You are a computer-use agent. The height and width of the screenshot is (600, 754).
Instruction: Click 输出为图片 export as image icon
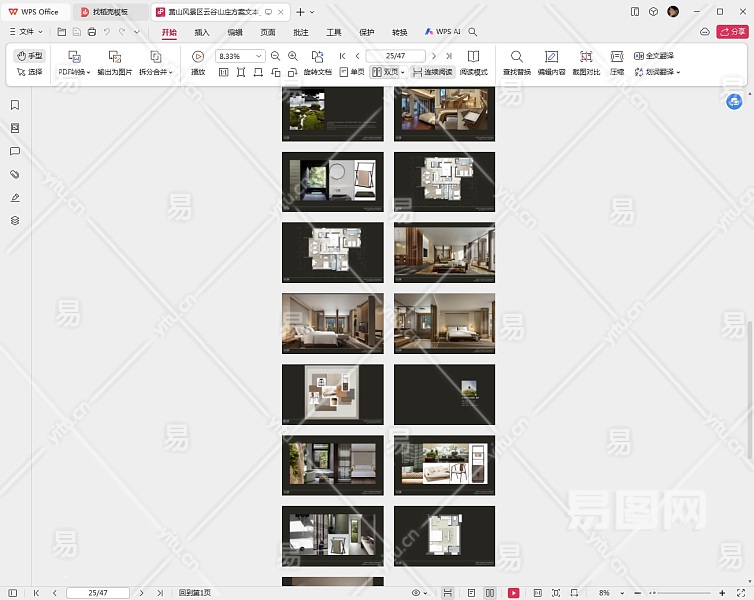(x=114, y=57)
